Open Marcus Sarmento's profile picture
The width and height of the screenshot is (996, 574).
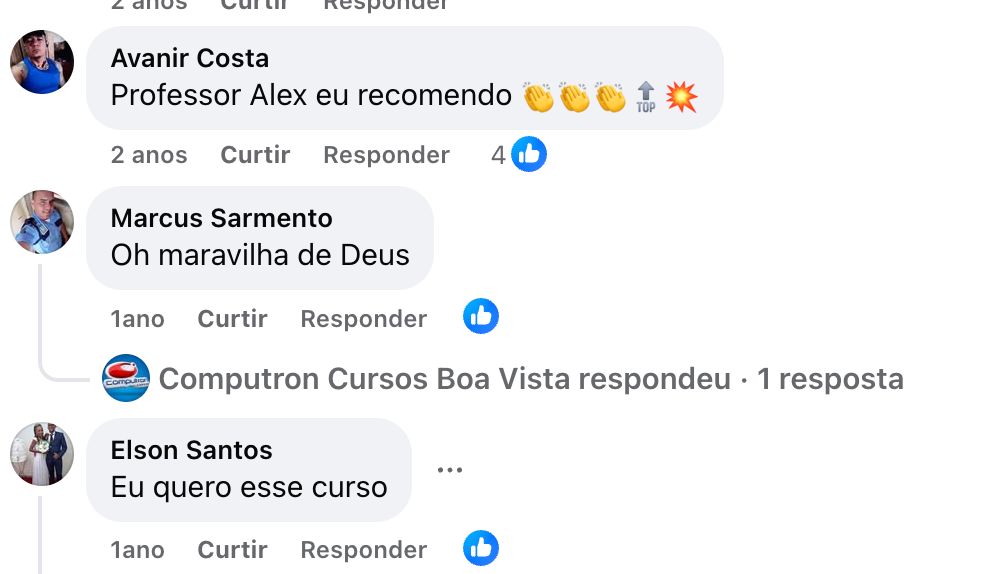(x=42, y=222)
